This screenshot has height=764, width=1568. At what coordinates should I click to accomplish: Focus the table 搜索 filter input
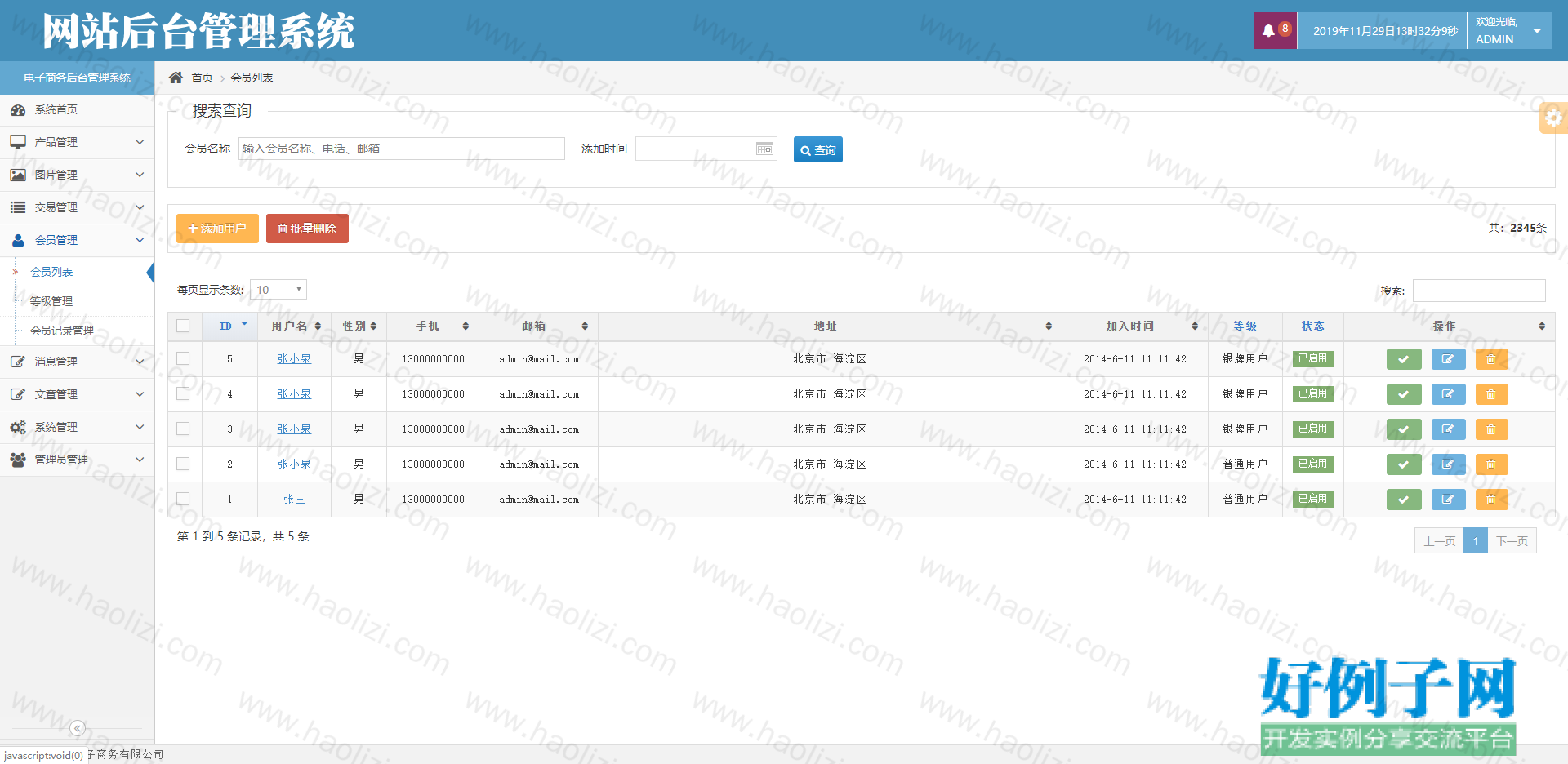click(1479, 291)
